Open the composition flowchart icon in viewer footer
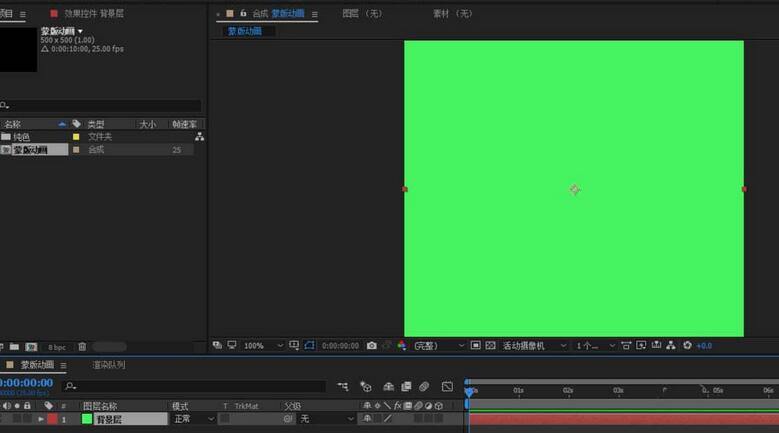 coord(671,345)
